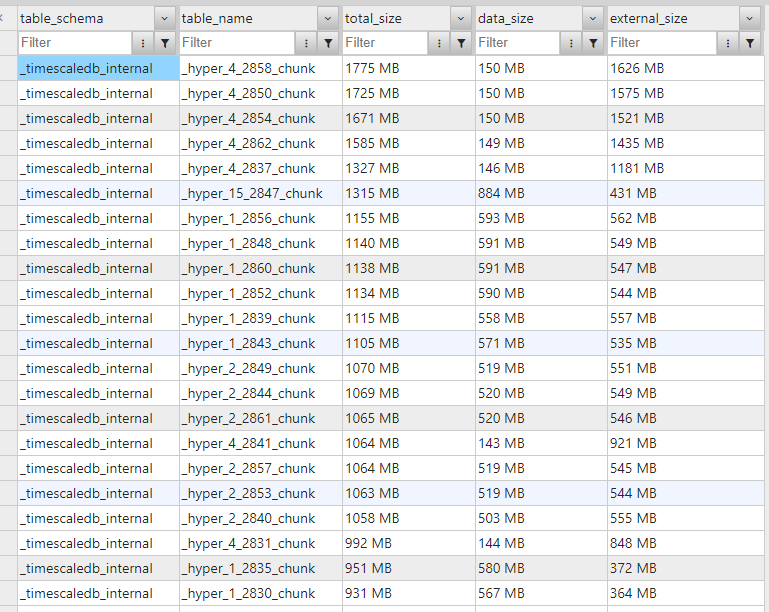
Task: Select cell _hyper_2_2857_chunk
Action: (x=261, y=468)
